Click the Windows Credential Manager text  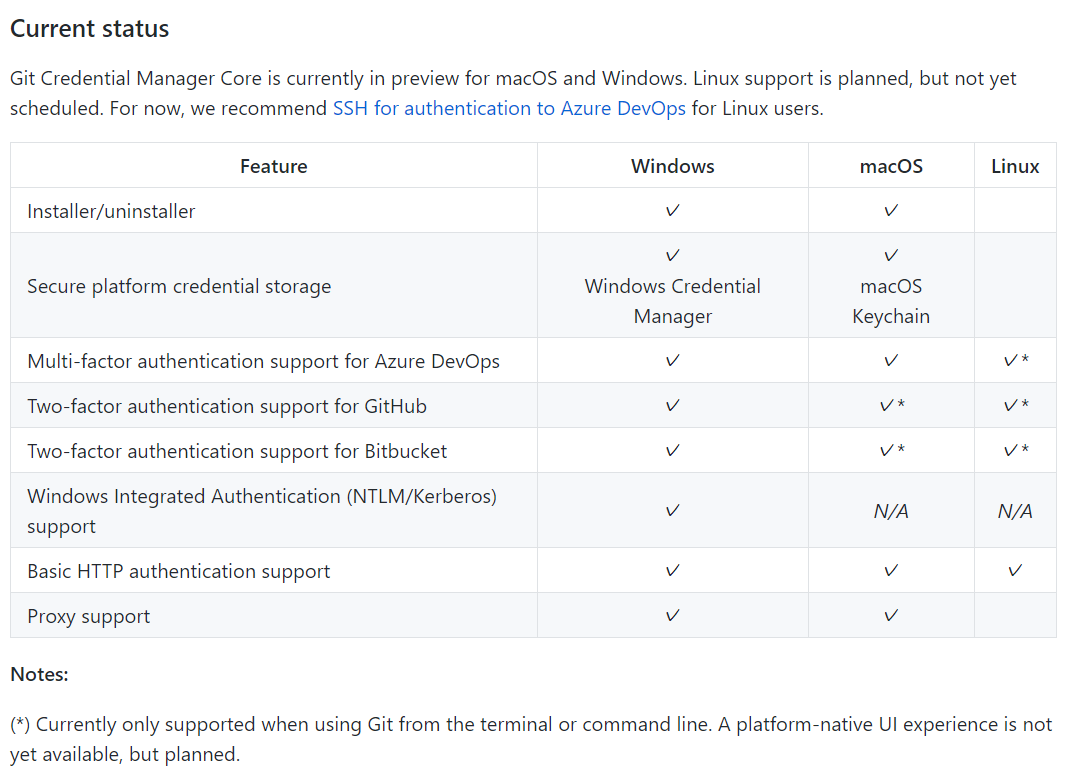point(672,301)
